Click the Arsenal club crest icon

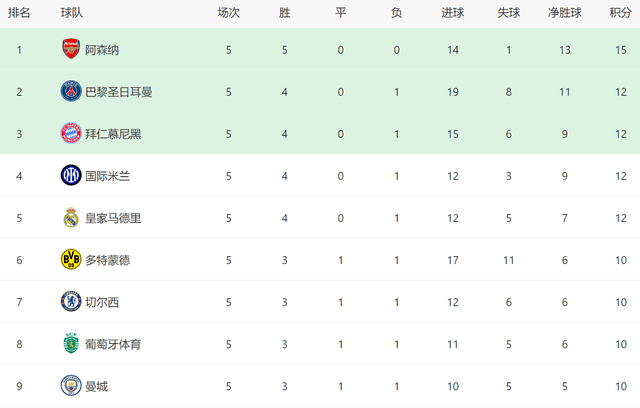coord(70,49)
